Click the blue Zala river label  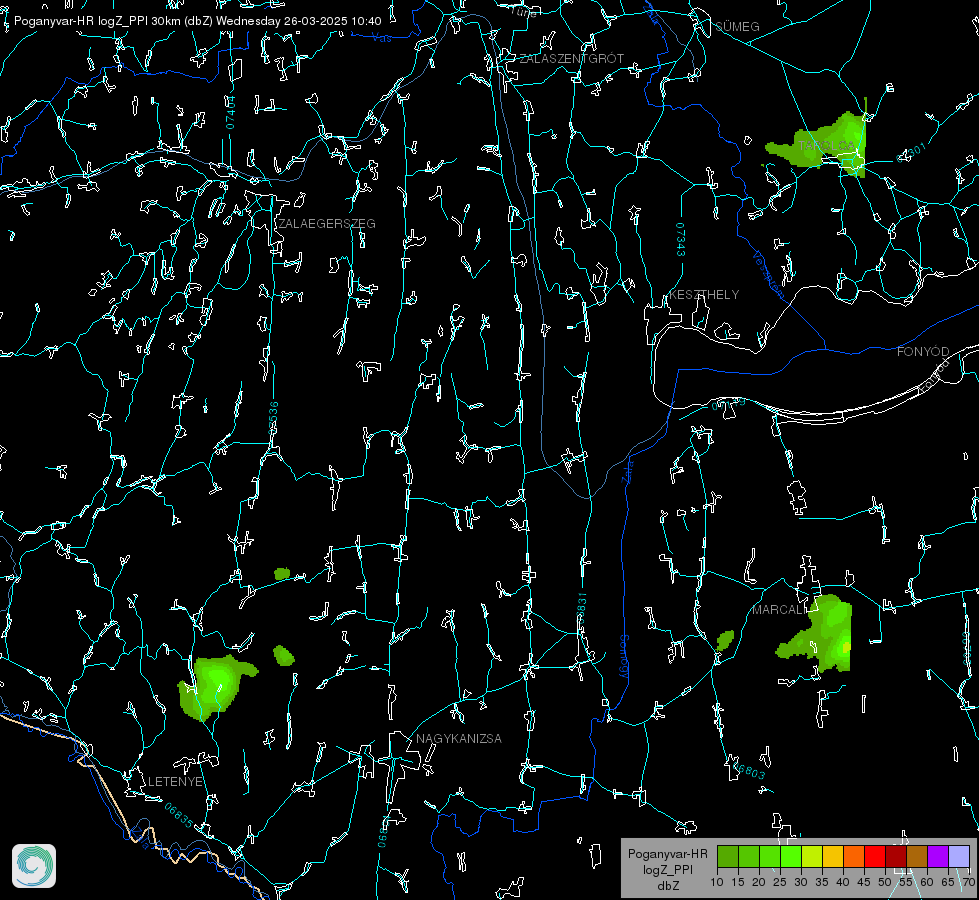click(x=627, y=471)
